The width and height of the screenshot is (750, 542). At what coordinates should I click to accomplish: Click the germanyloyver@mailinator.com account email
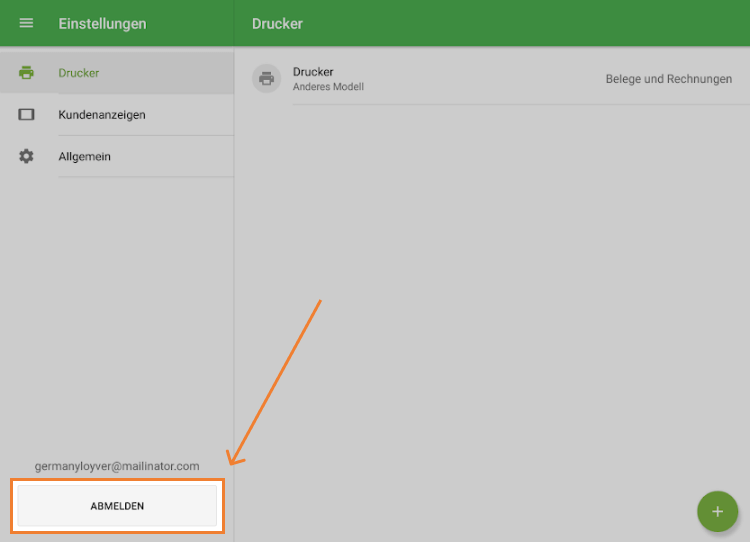[117, 466]
